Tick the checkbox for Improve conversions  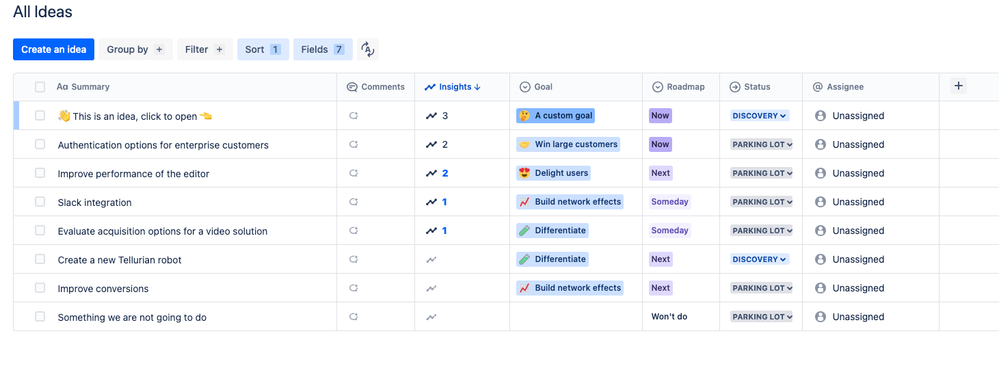40,288
